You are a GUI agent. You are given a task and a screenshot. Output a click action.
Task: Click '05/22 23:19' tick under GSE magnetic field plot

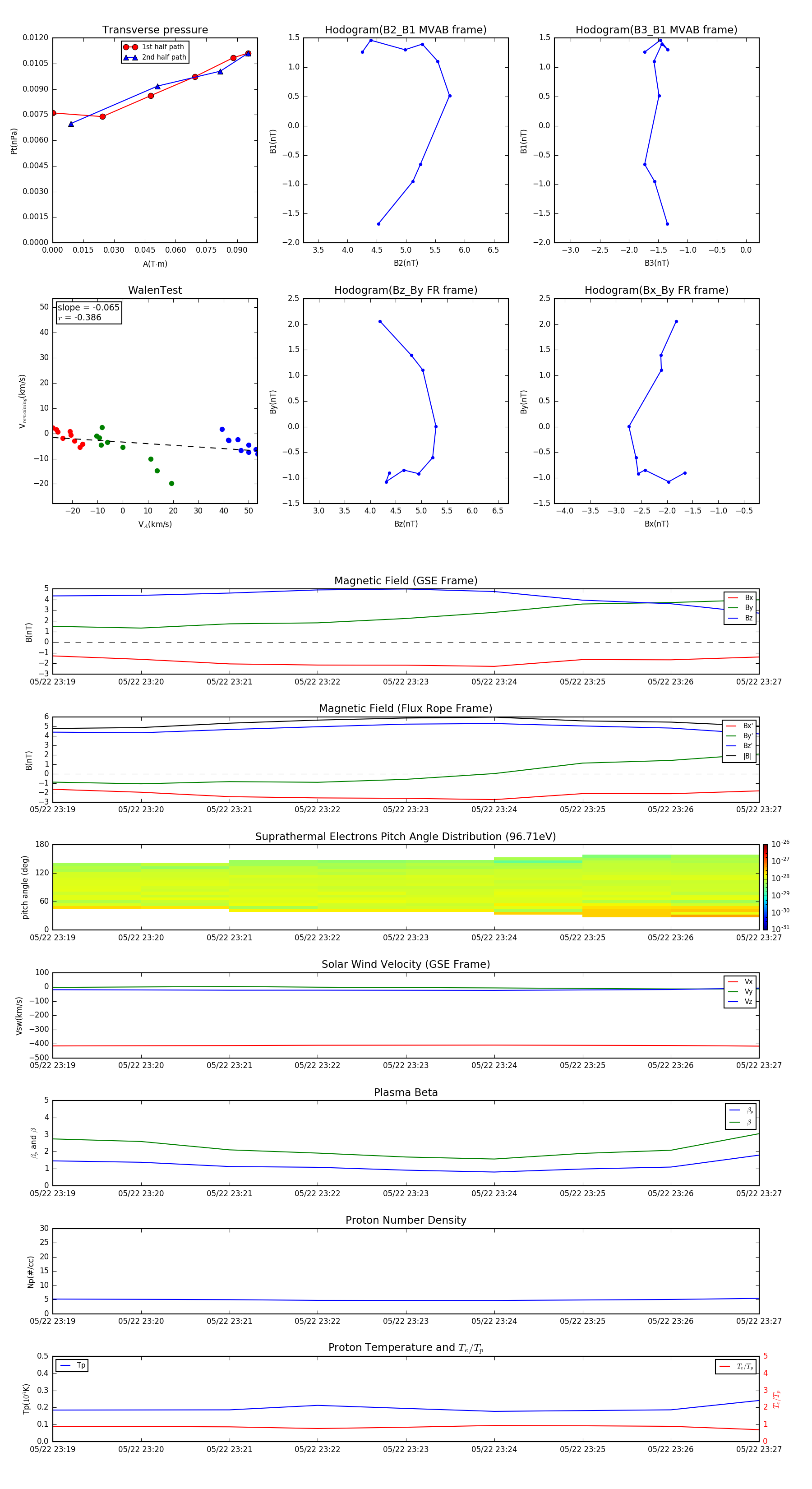tap(53, 682)
